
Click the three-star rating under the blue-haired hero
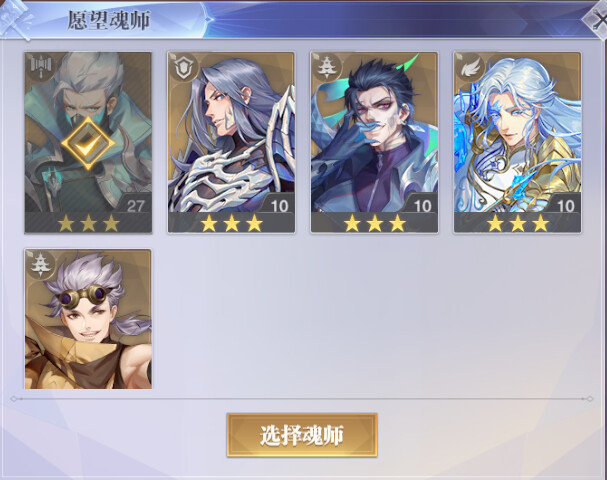(518, 223)
